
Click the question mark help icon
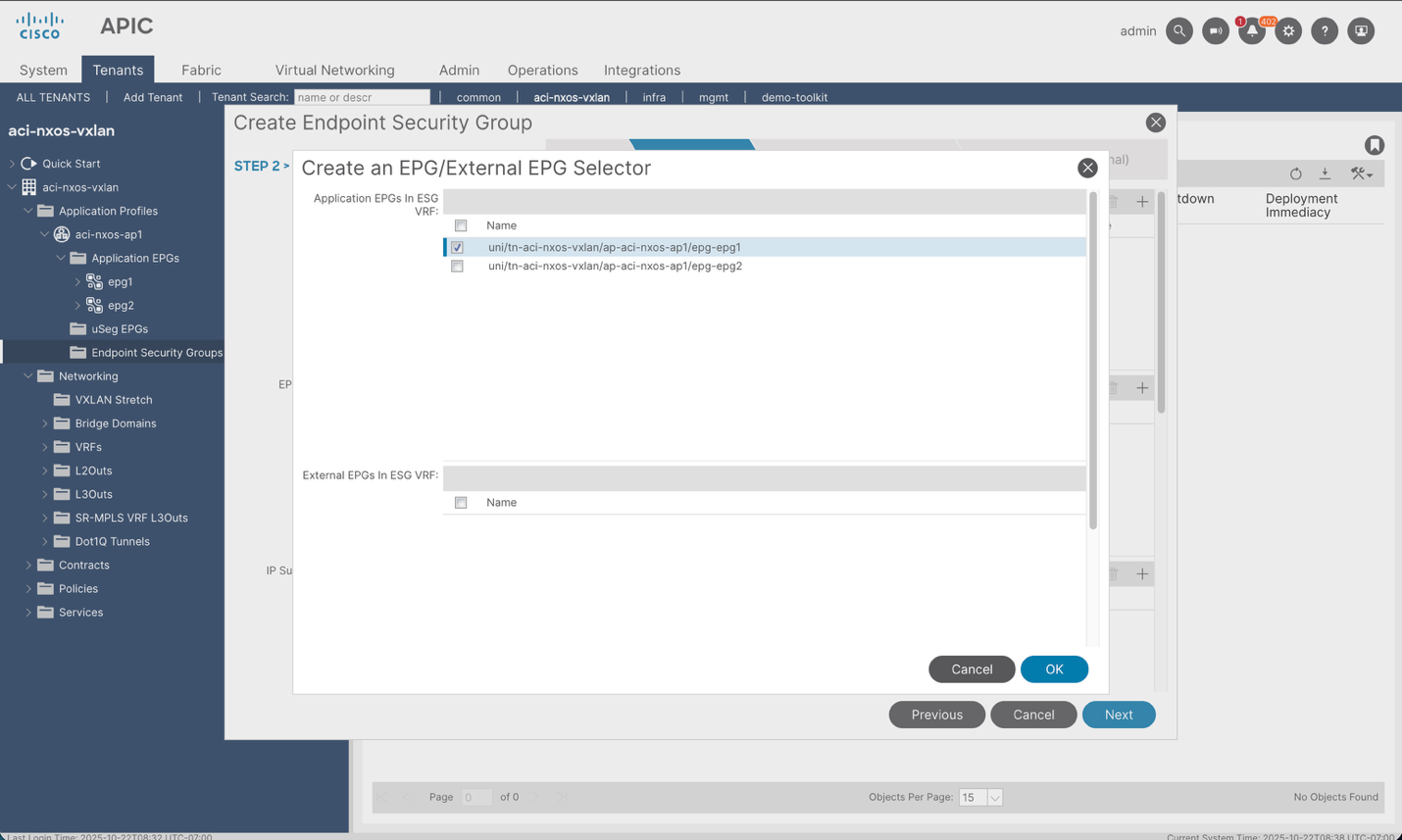click(1325, 30)
